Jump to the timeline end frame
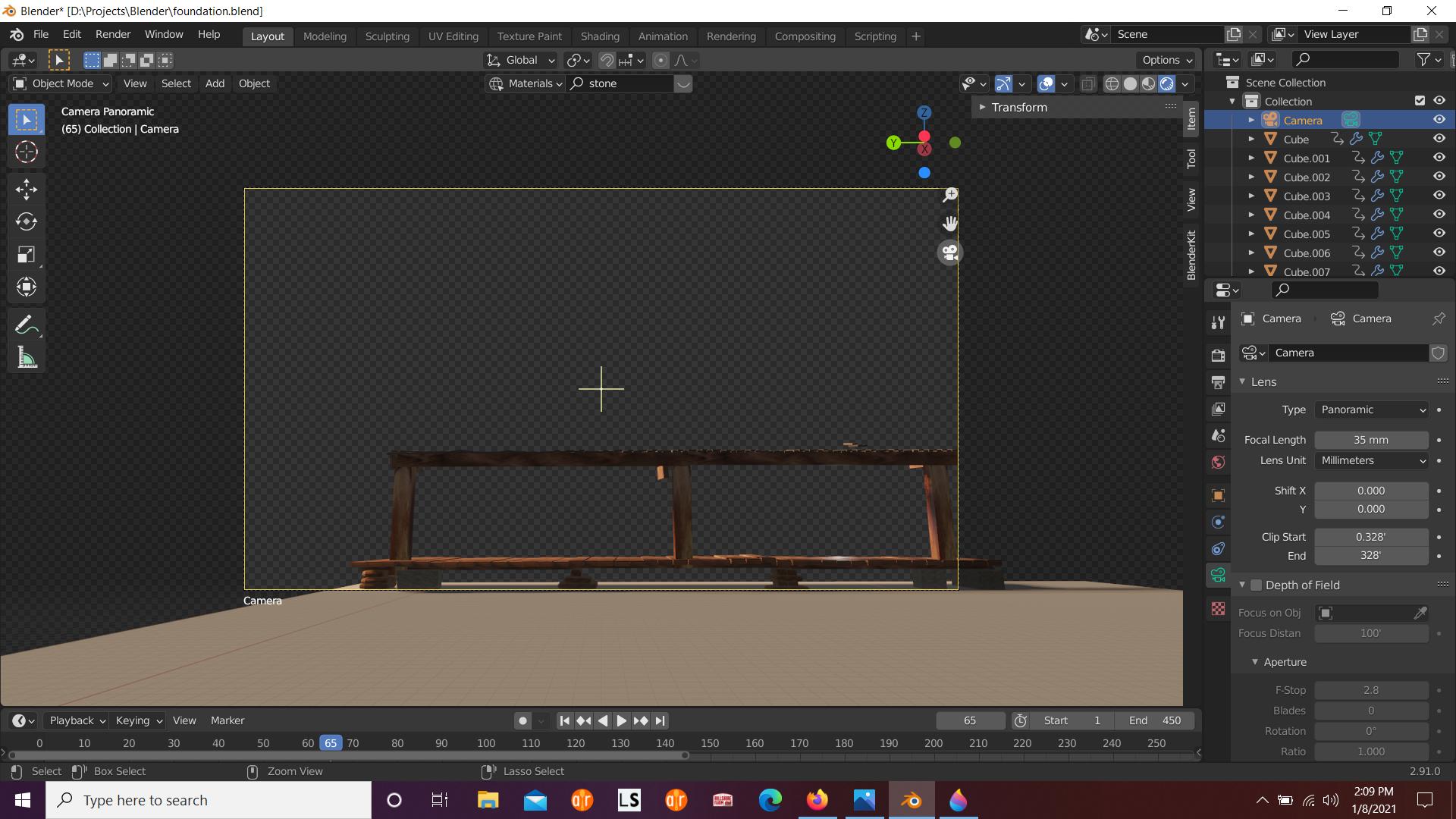Viewport: 1456px width, 819px height. click(x=660, y=720)
